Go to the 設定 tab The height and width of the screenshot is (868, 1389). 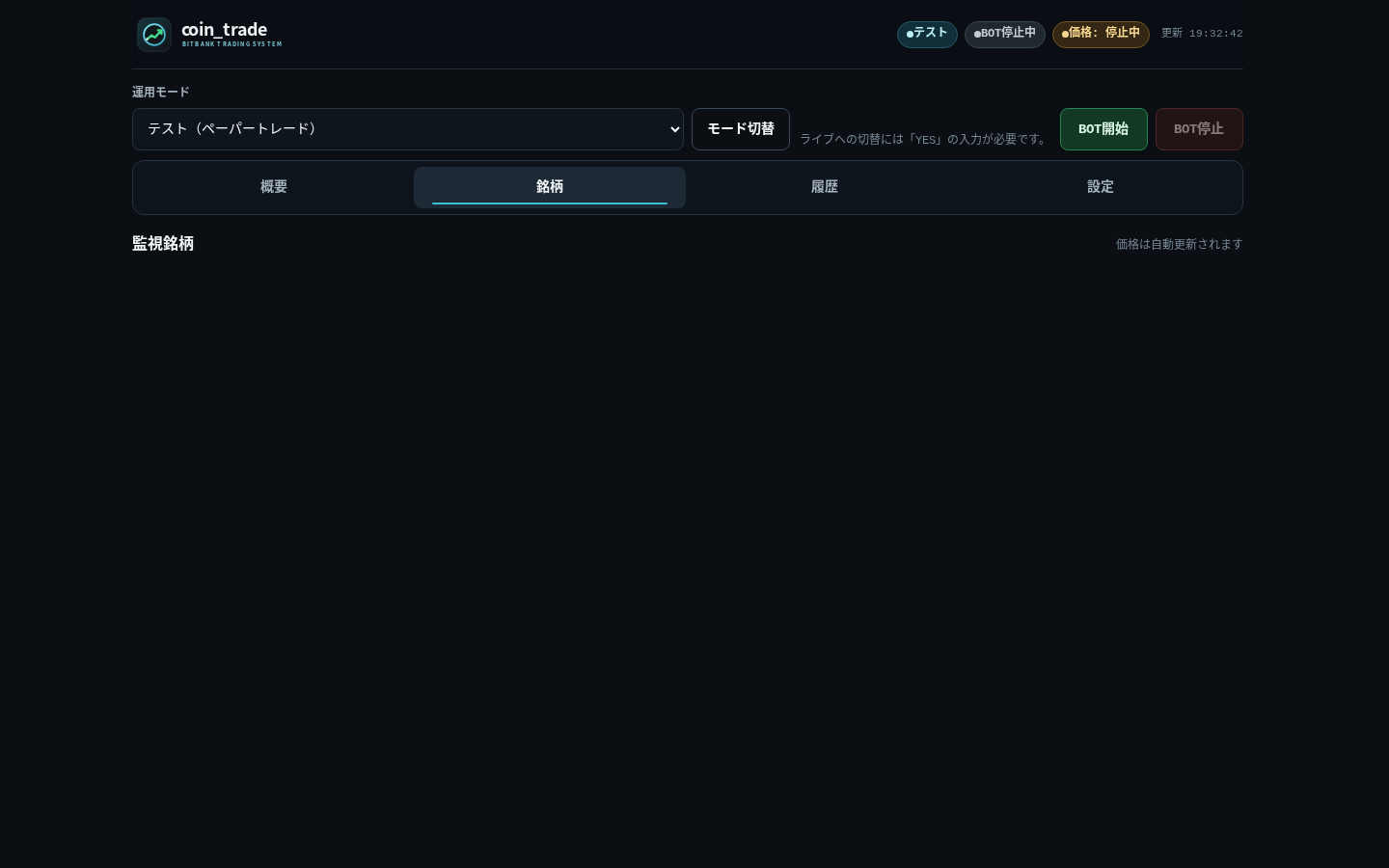[1101, 187]
